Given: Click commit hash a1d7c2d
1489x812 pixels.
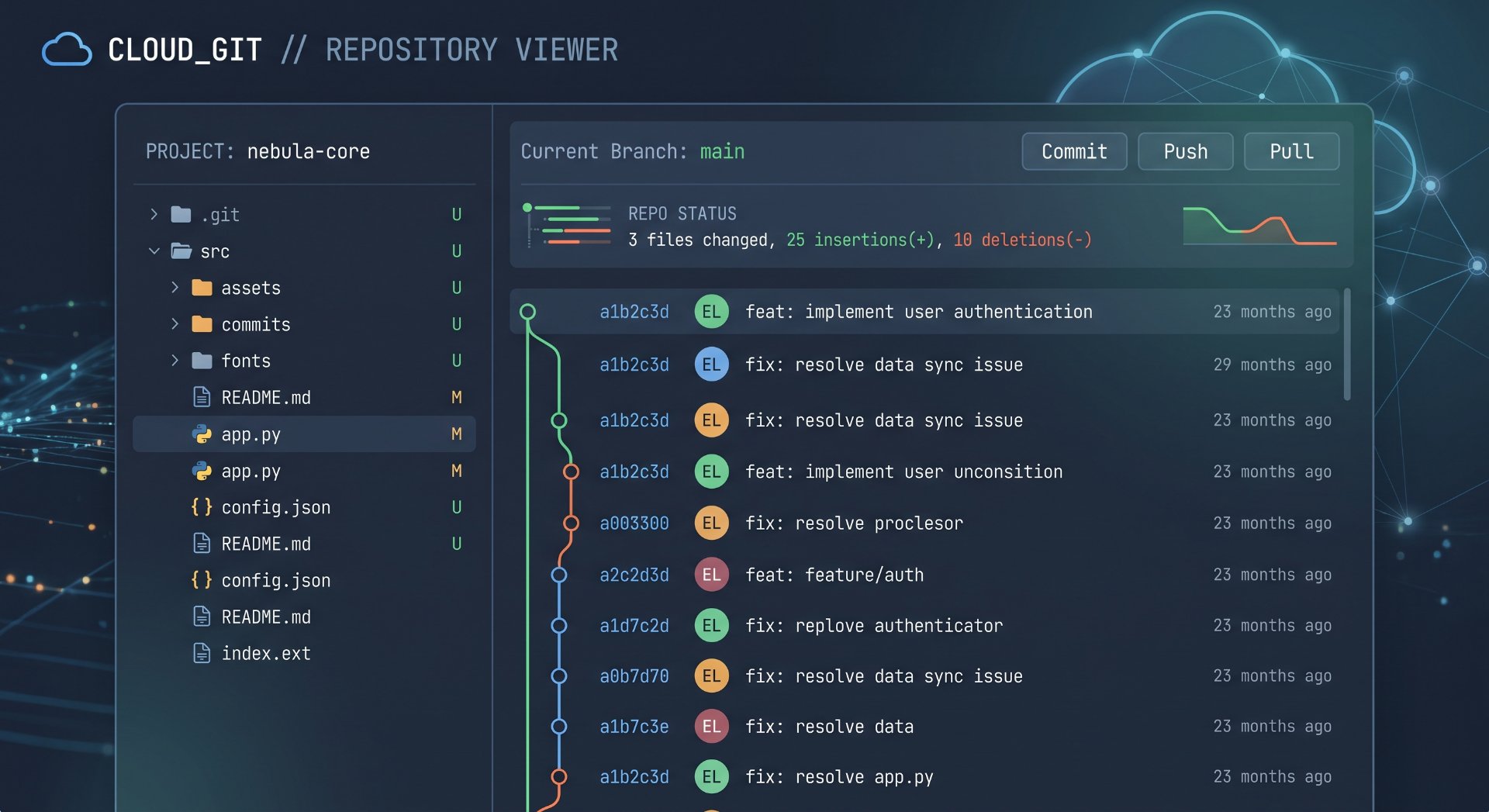Looking at the screenshot, I should (x=634, y=625).
